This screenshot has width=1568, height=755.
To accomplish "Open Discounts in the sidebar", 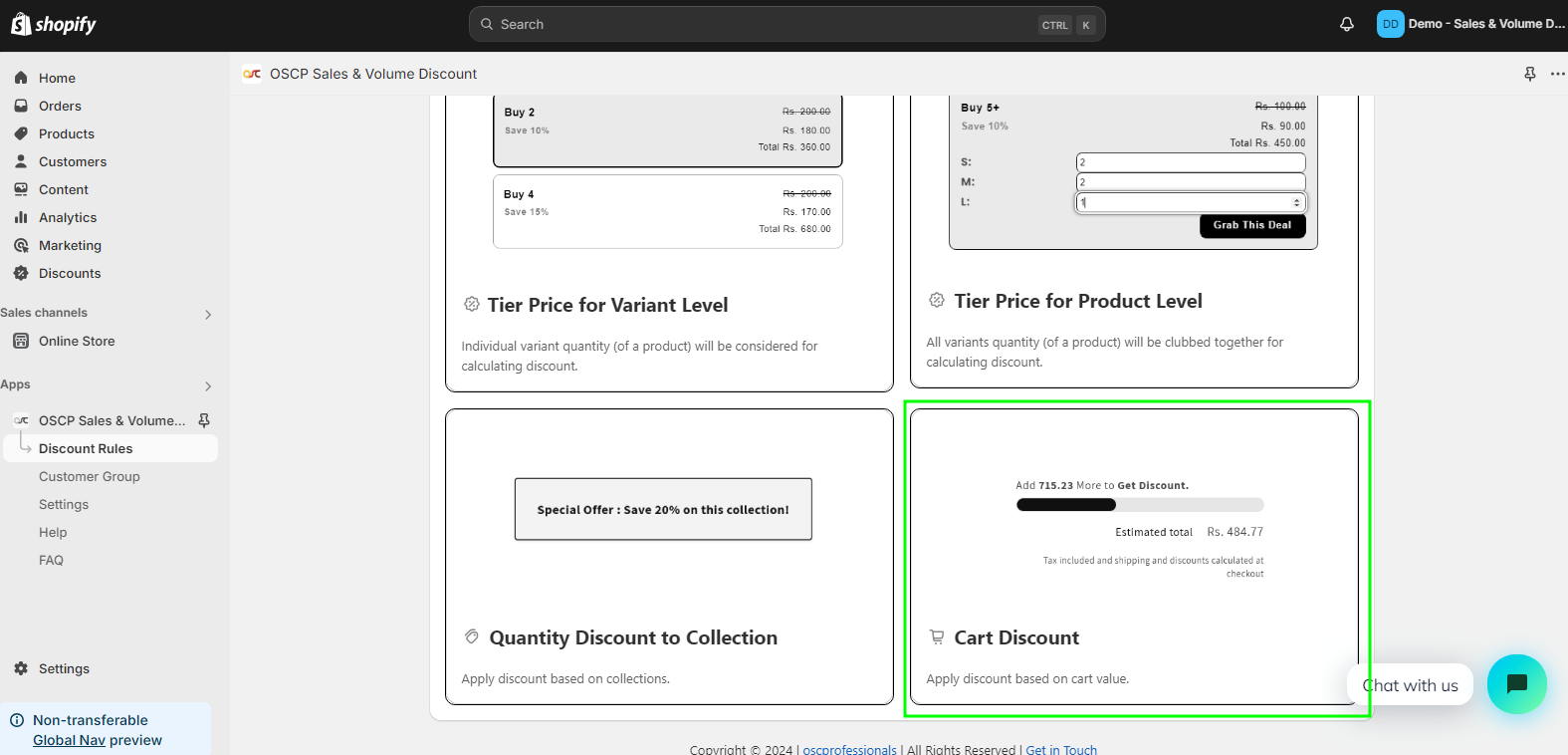I will tap(70, 273).
